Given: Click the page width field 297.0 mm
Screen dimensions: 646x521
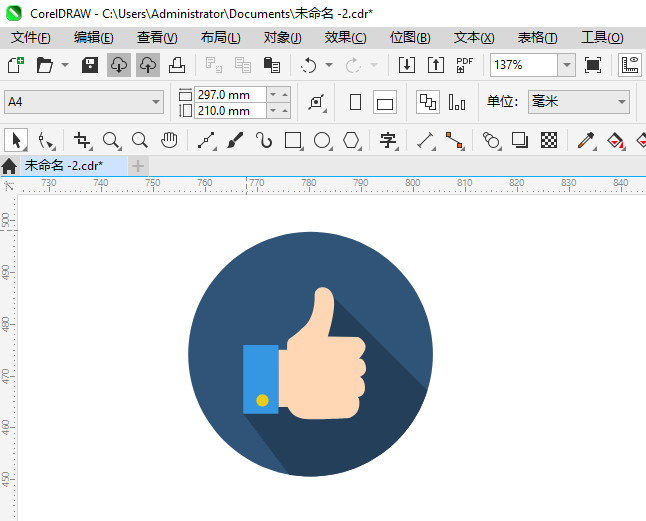Looking at the screenshot, I should (230, 95).
